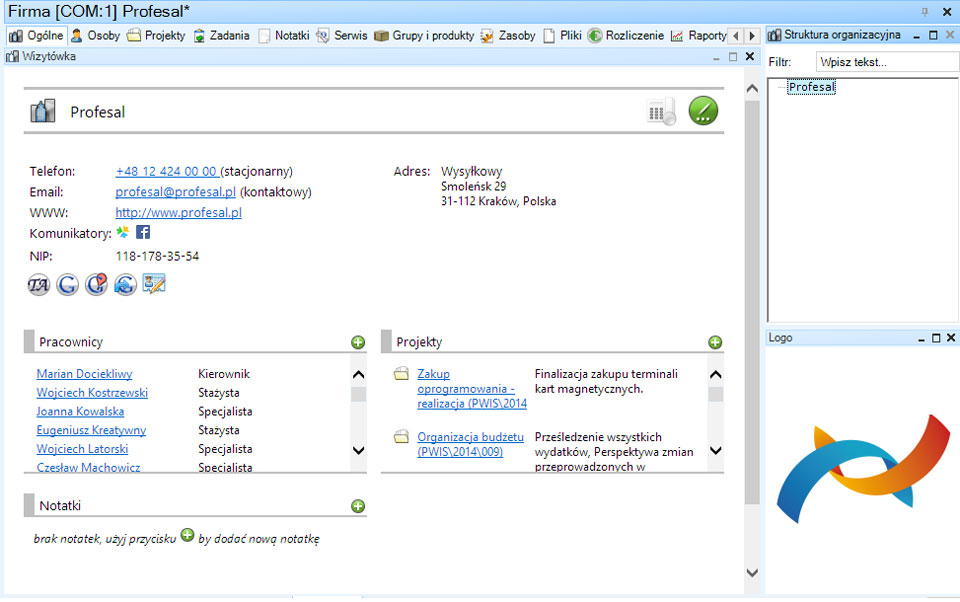Click the address line Smoleńsk 29
The image size is (960, 602).
473,187
